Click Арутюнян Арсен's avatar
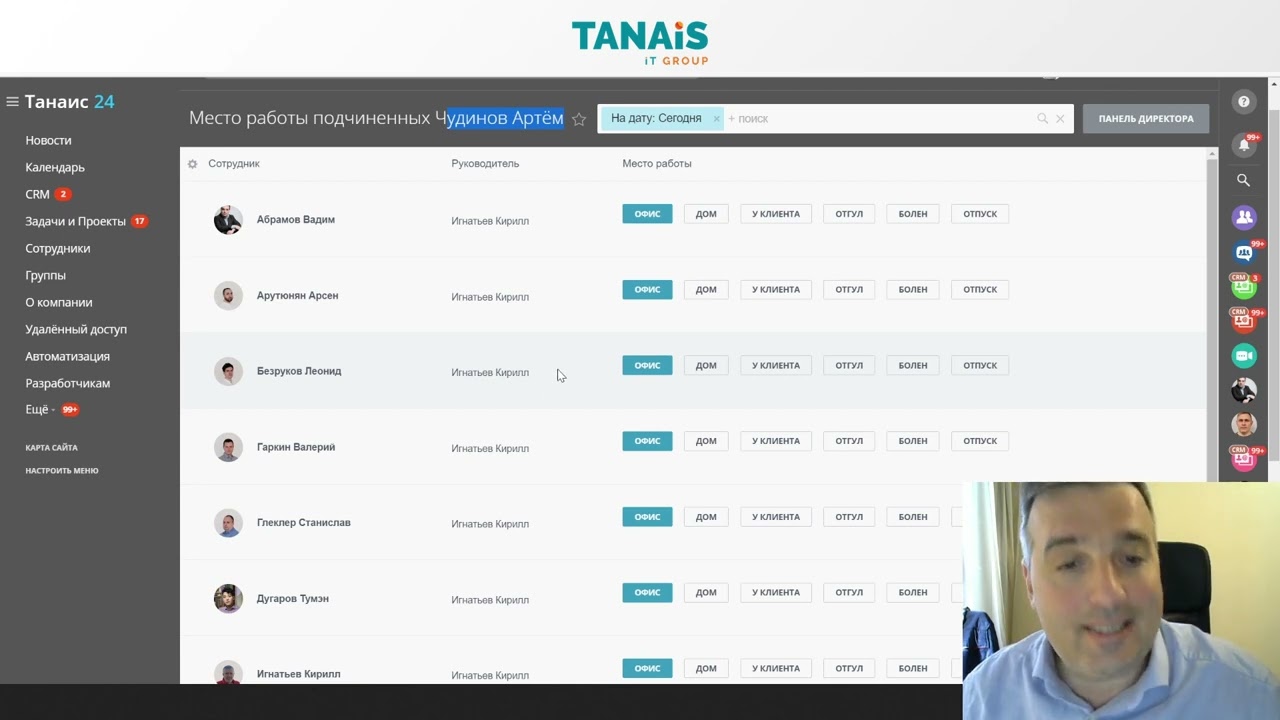 [x=228, y=296]
